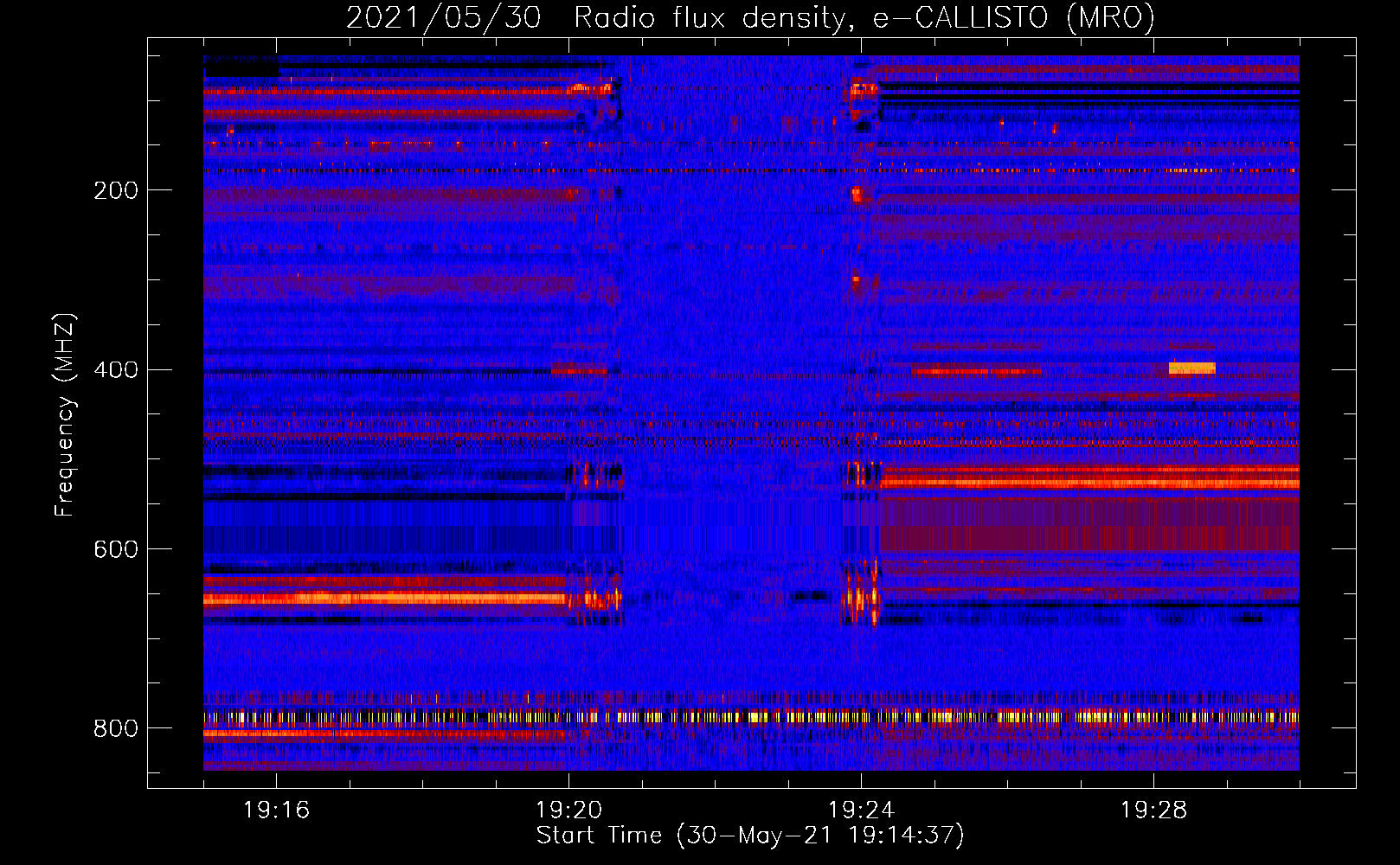
Task: Select the 'Frequency (MHZ)' y-axis label
Action: [65, 415]
